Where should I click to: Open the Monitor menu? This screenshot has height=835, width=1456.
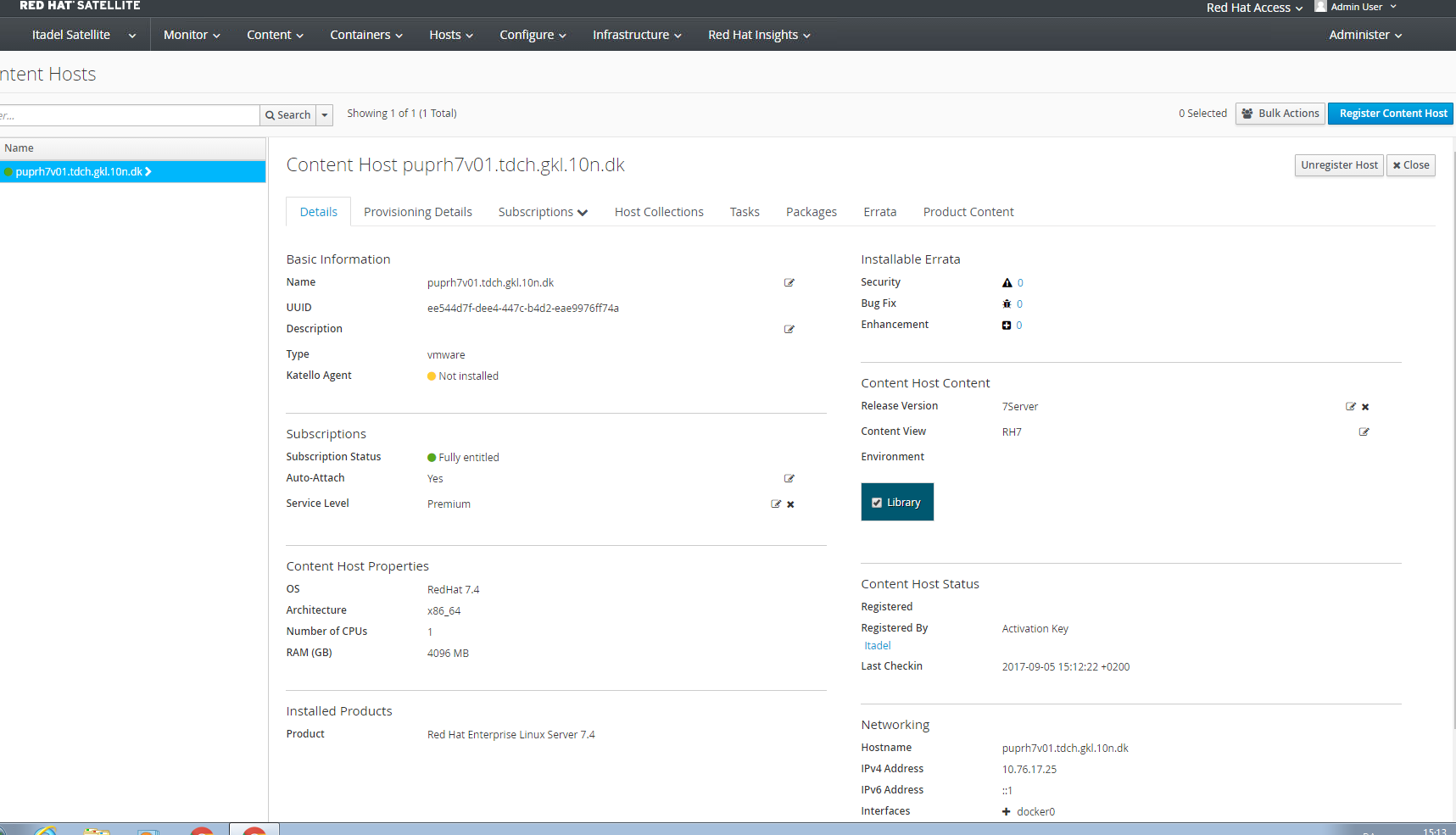coord(192,35)
